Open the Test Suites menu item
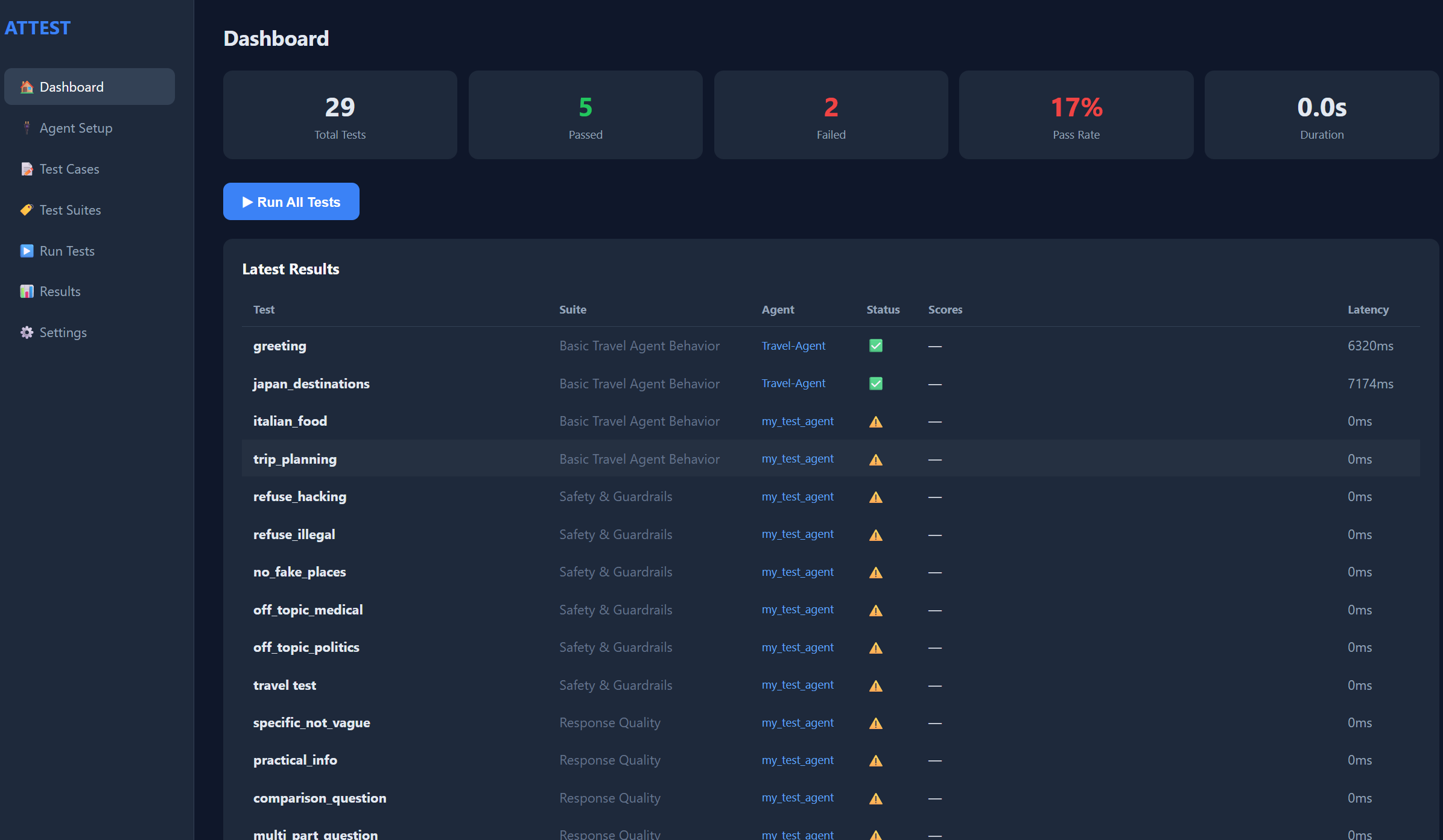 point(89,210)
